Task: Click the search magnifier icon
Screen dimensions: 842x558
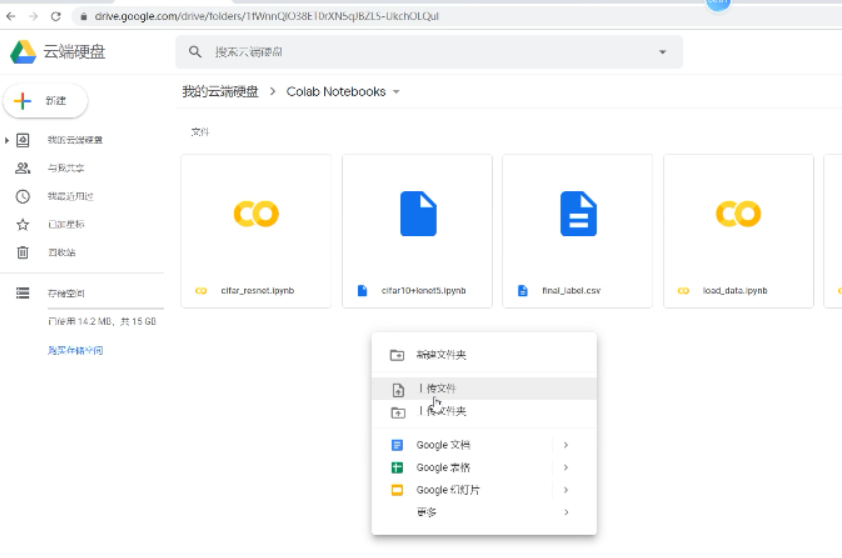Action: [195, 52]
